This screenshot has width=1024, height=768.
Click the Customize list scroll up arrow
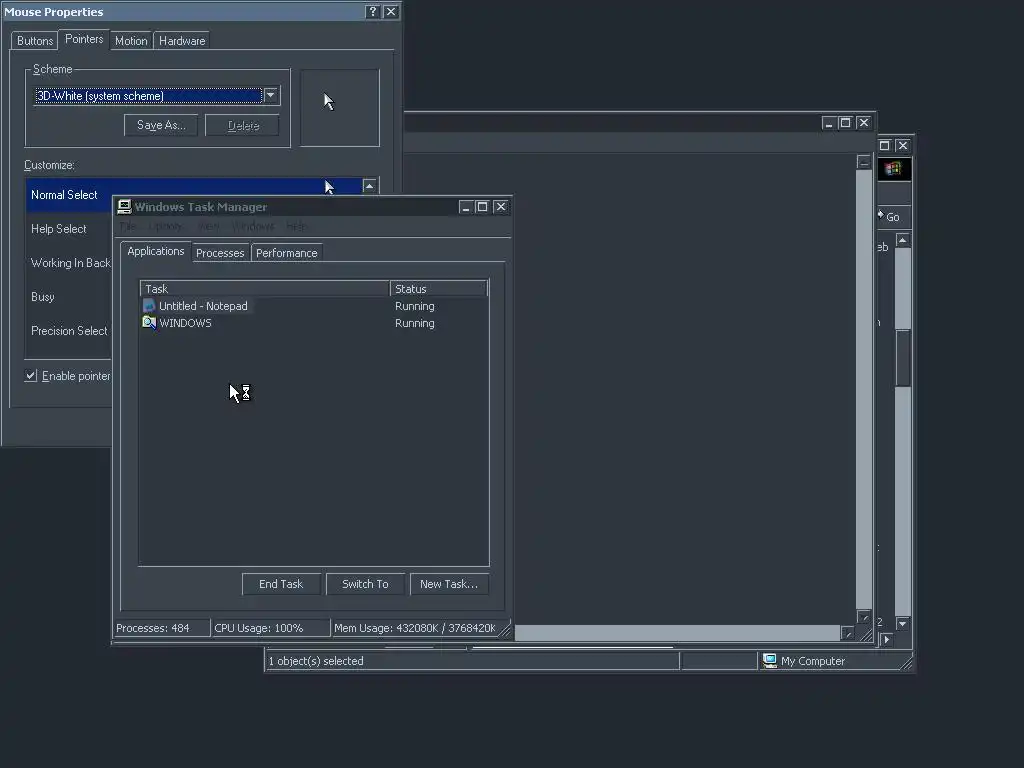tap(369, 186)
